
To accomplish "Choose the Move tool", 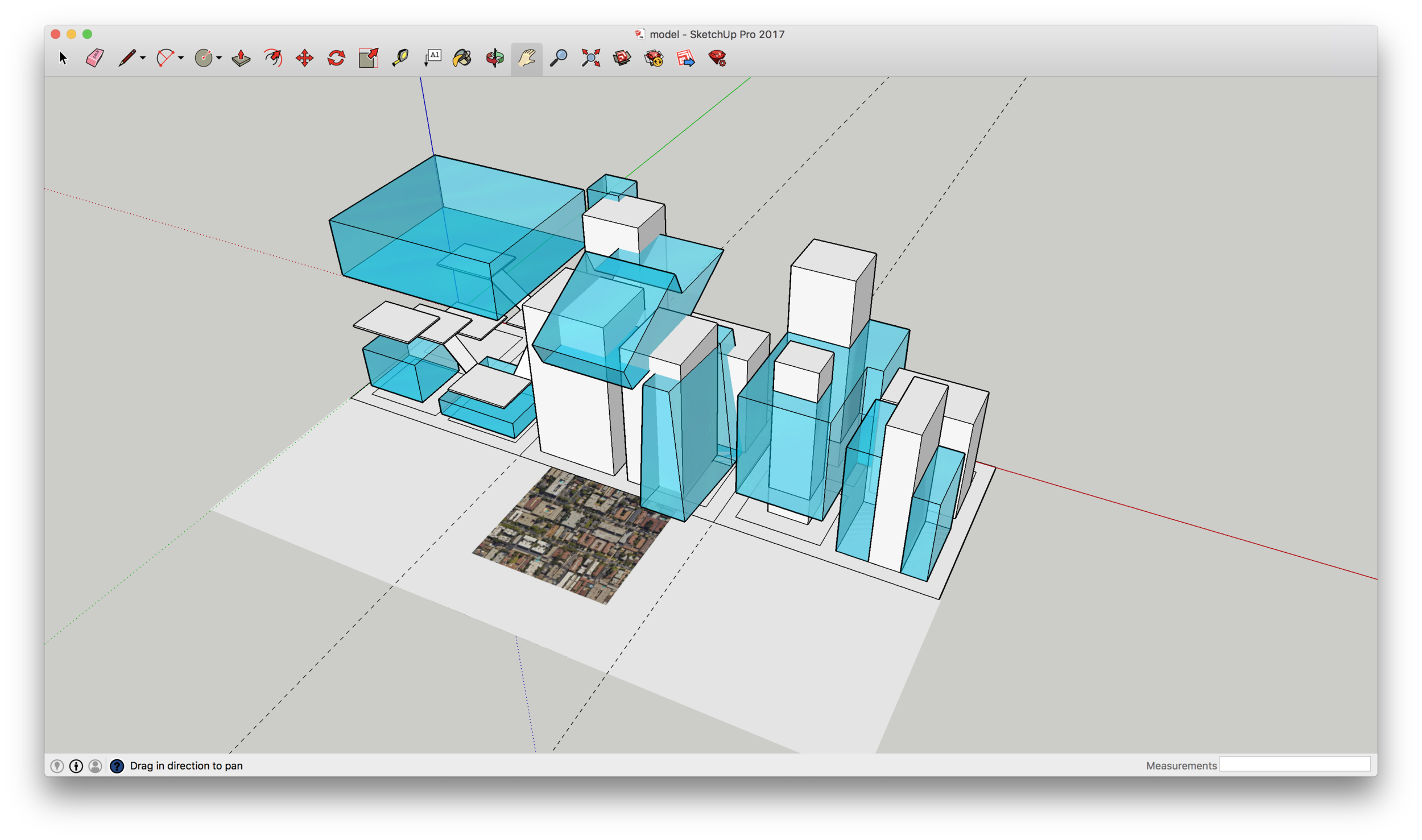I will coord(305,58).
